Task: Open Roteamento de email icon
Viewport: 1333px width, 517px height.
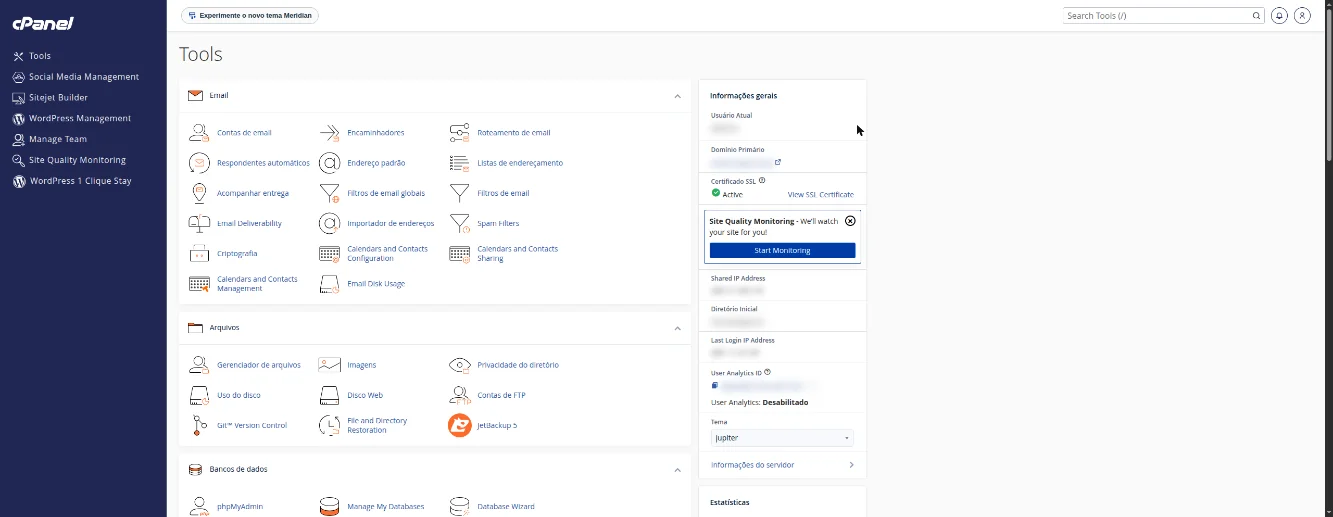Action: click(x=459, y=132)
